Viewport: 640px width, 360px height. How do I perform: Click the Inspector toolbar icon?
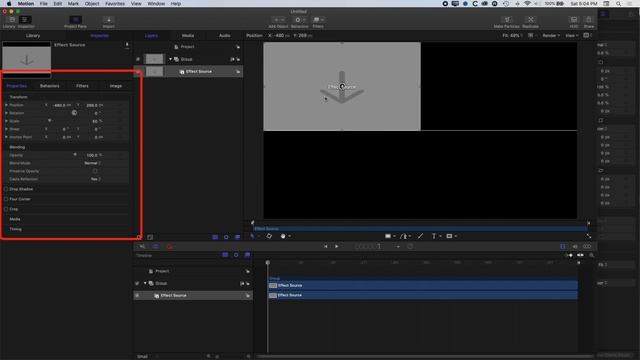pos(25,20)
